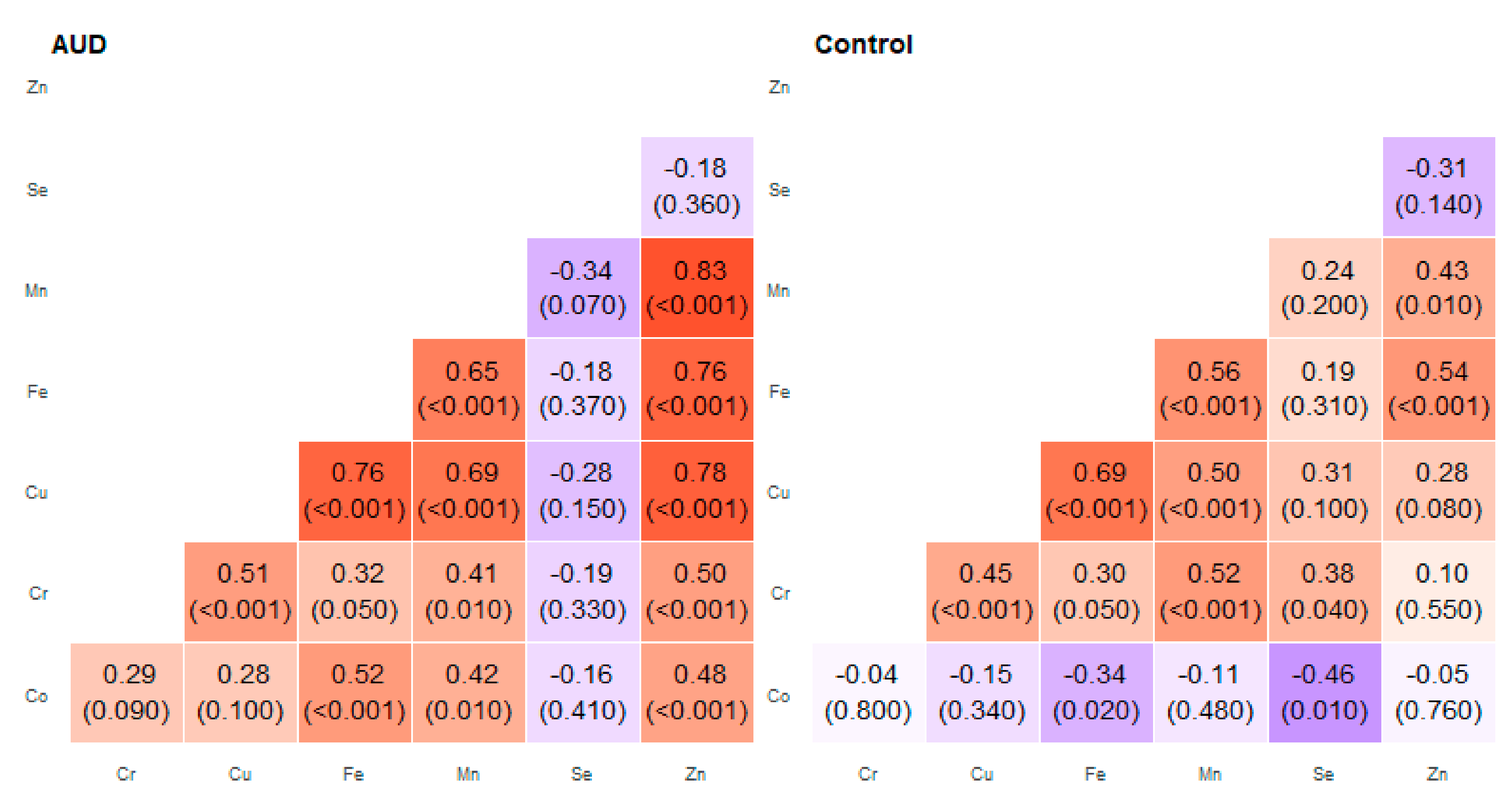The width and height of the screenshot is (1512, 799).
Task: Click AUD cell showing 0.51 (<0.001)
Action: pos(241,592)
